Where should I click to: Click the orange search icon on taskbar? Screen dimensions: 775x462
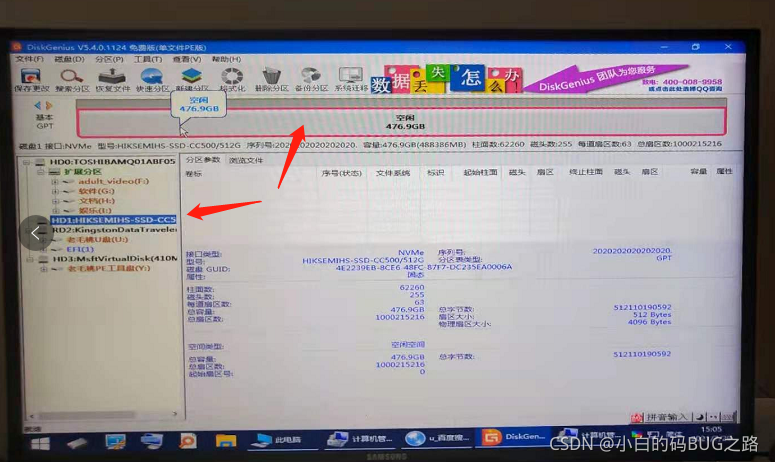pyautogui.click(x=188, y=440)
